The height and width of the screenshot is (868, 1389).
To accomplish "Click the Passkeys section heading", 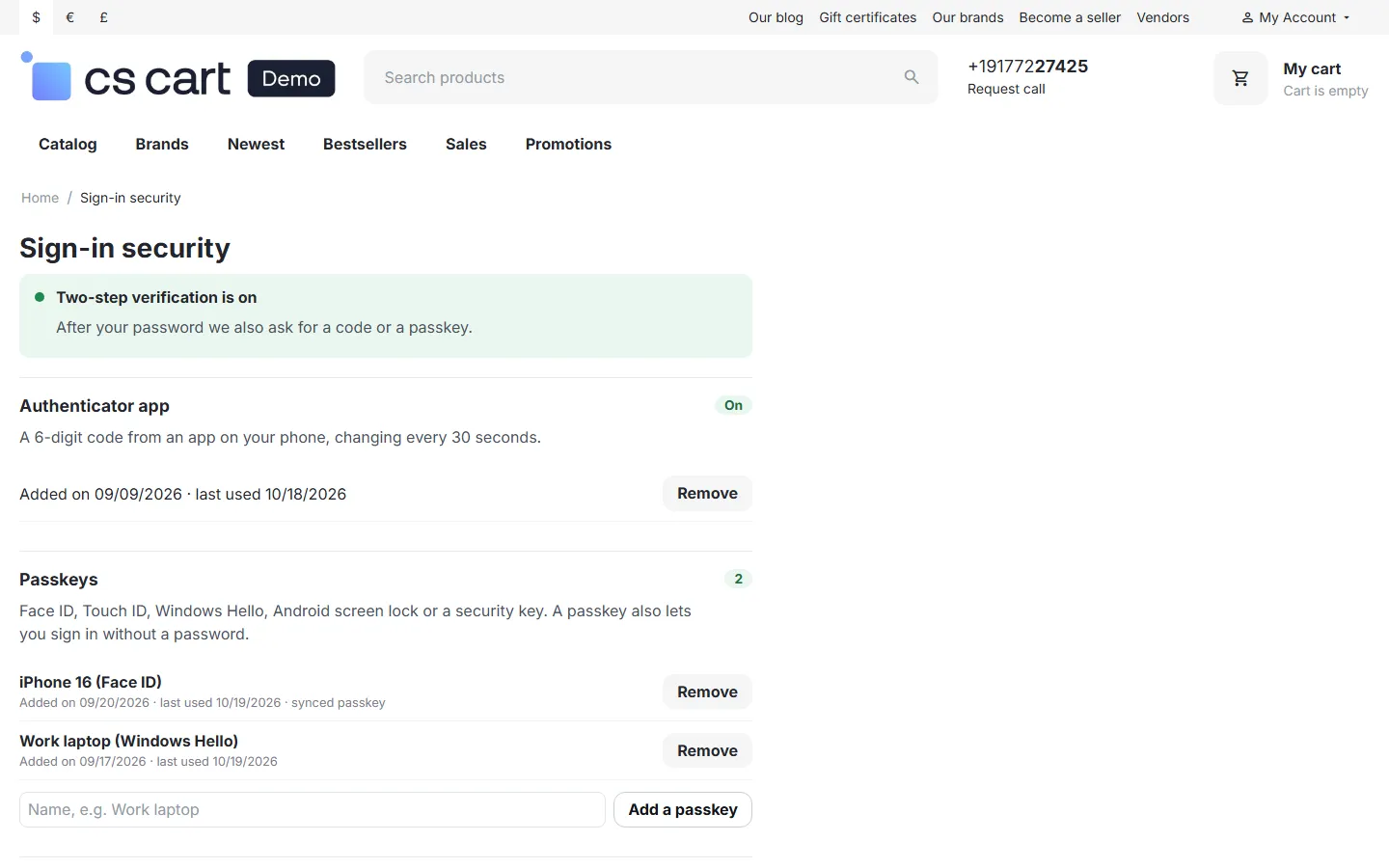I will (x=59, y=580).
